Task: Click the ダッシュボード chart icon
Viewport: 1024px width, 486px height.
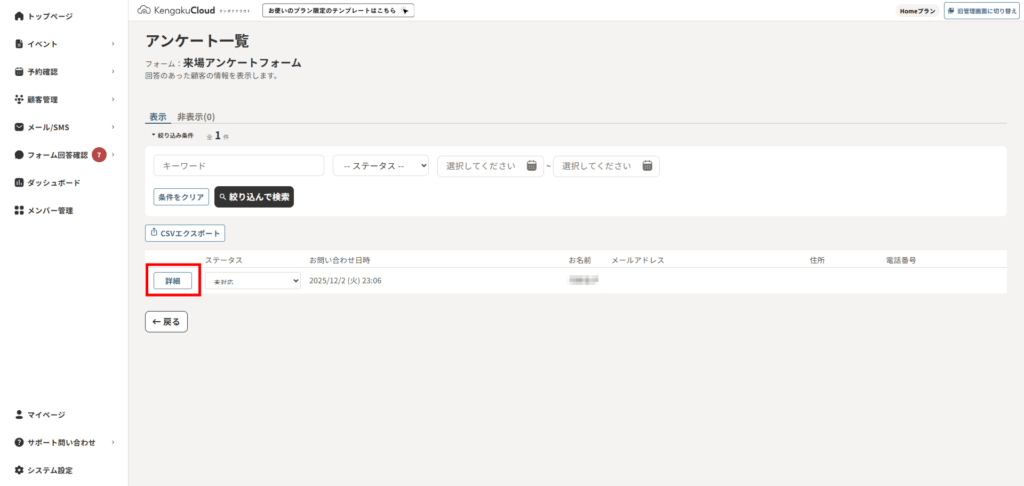Action: click(x=19, y=183)
